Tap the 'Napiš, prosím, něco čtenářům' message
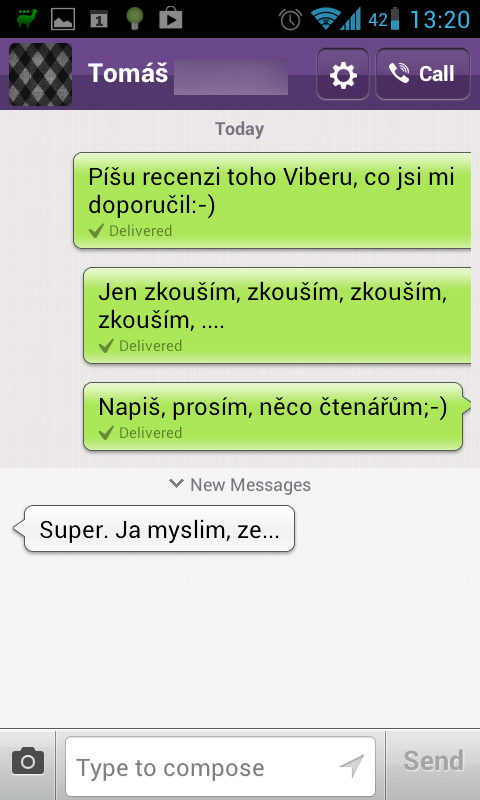This screenshot has height=800, width=480. click(275, 416)
